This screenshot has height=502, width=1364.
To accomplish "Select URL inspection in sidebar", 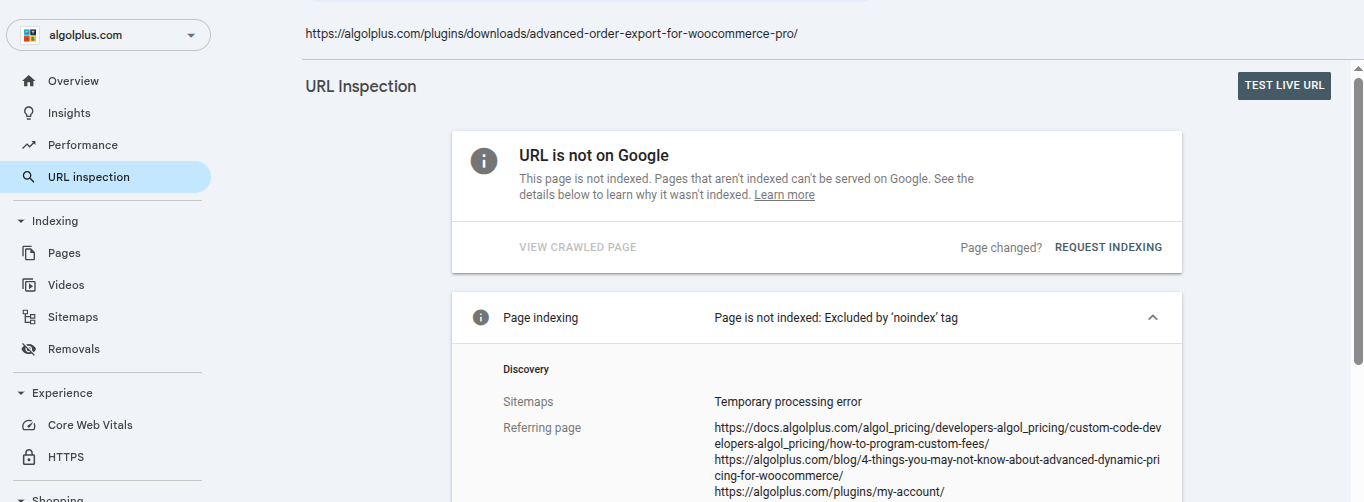I will [x=88, y=177].
